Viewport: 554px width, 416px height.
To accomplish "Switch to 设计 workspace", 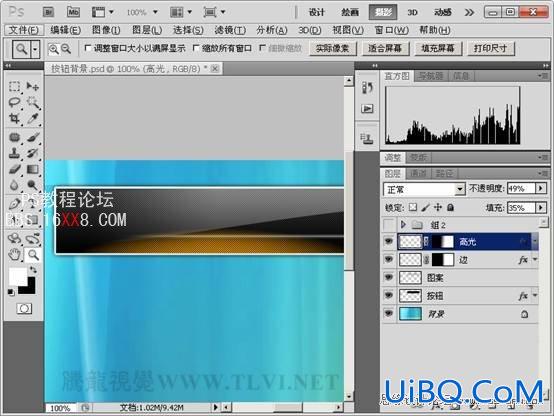I will tap(317, 12).
